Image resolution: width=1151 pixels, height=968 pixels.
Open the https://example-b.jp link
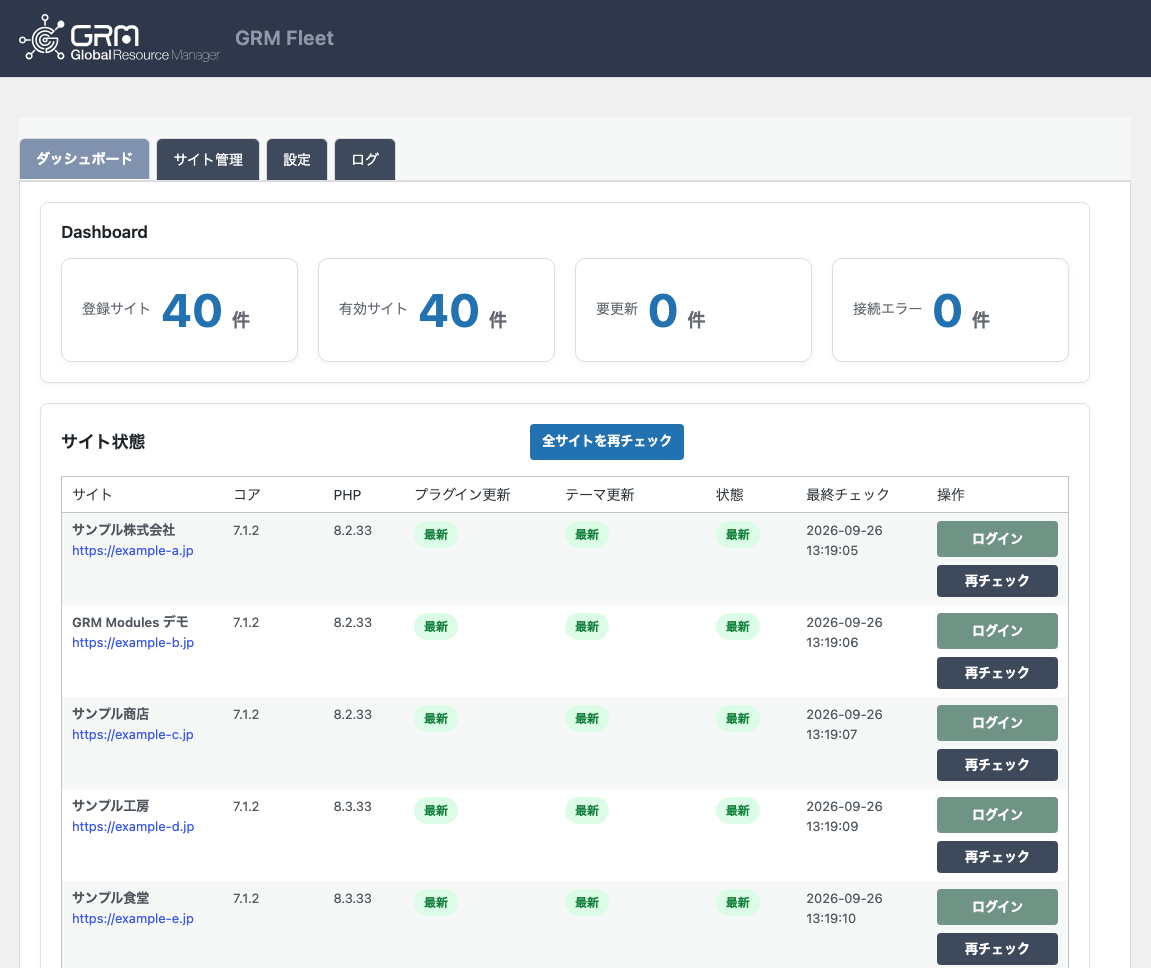(133, 642)
